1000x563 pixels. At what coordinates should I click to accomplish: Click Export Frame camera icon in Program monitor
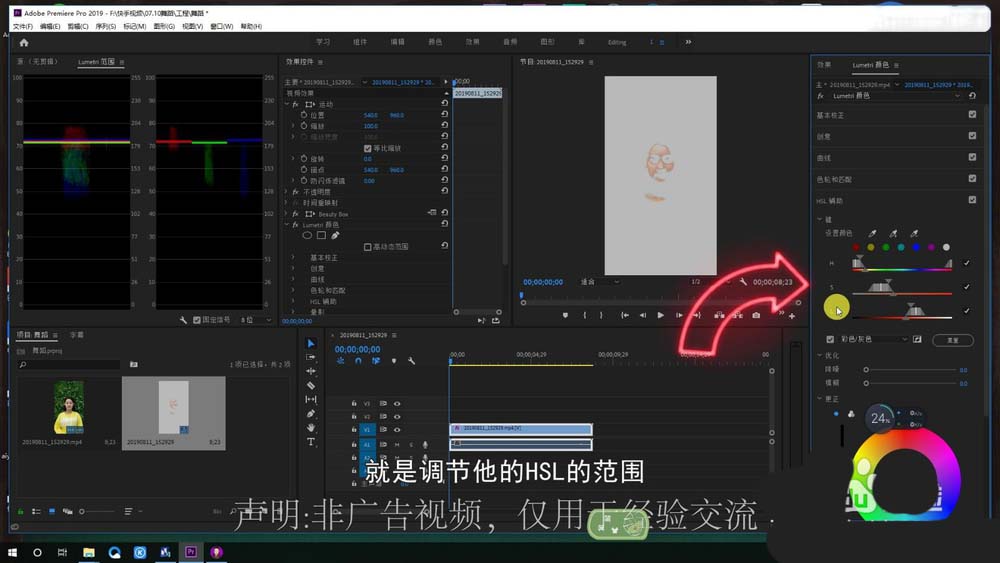756,315
